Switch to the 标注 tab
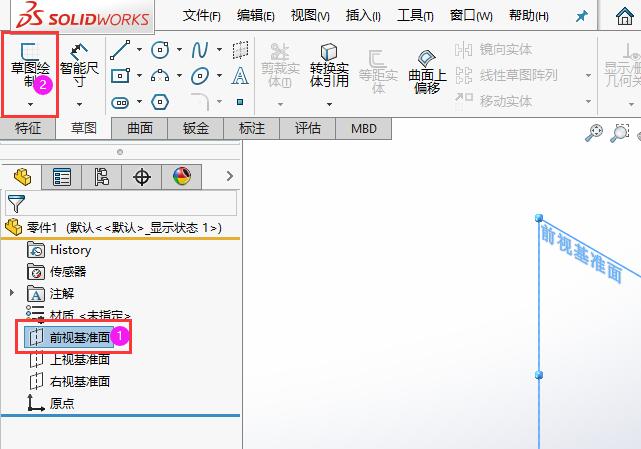The image size is (641, 449). pos(252,128)
